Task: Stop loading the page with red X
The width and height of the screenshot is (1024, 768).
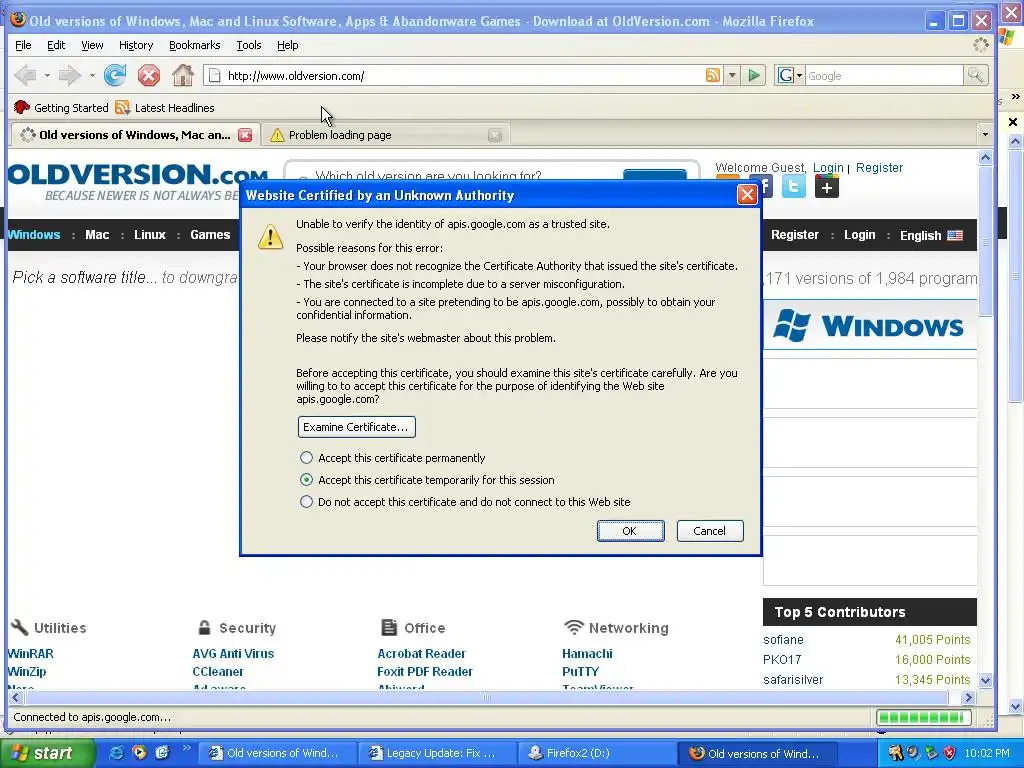Action: click(x=149, y=76)
